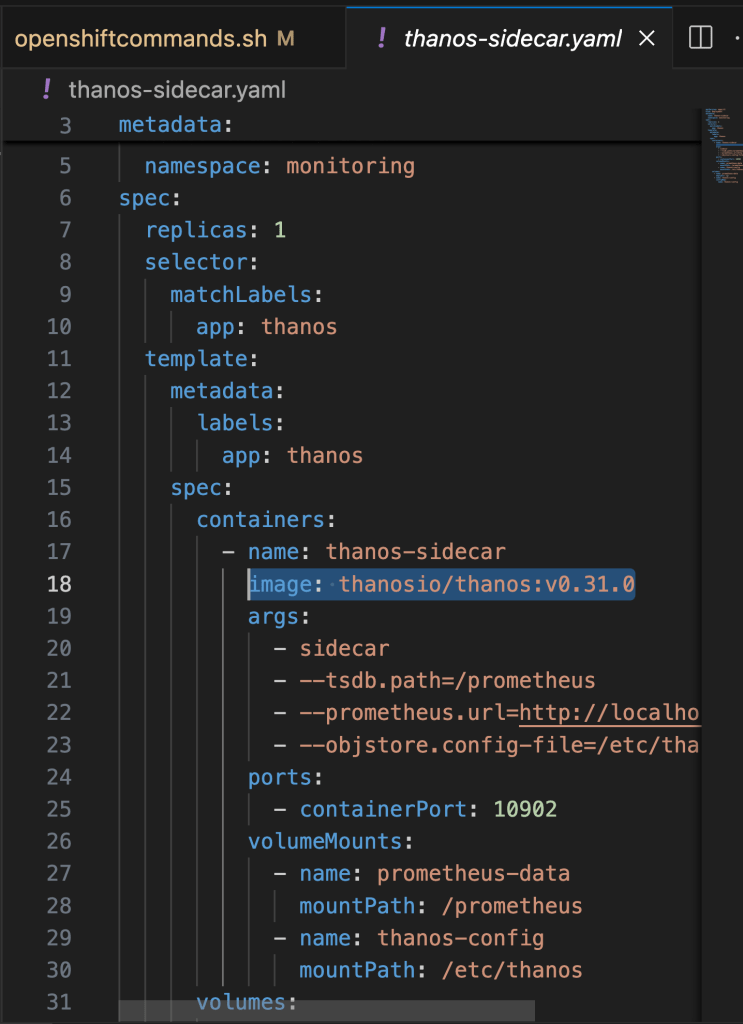The width and height of the screenshot is (743, 1024).
Task: Click the split editor right icon
Action: (x=701, y=38)
